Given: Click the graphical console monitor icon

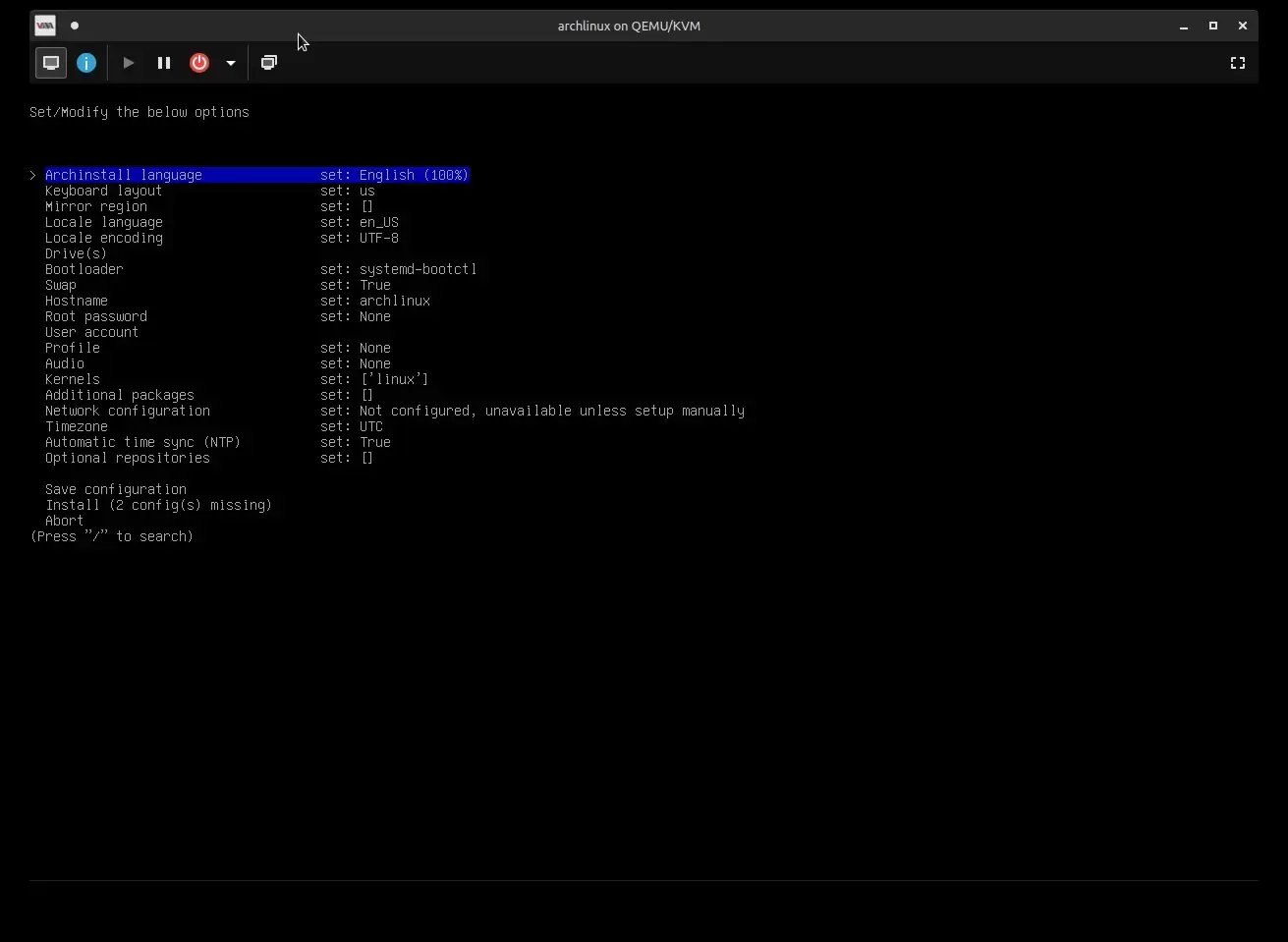Looking at the screenshot, I should click(x=51, y=63).
